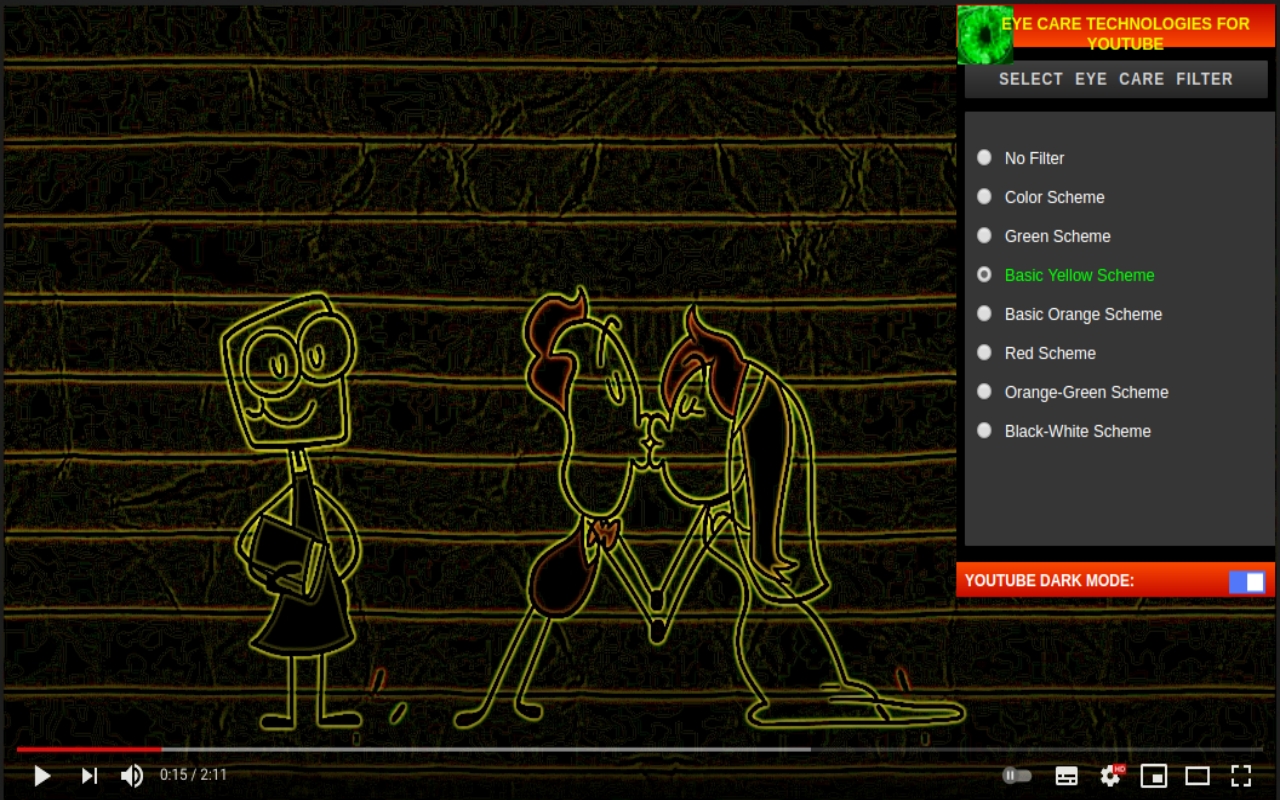1280x800 pixels.
Task: Choose the Orange-Green Scheme option
Action: pyautogui.click(x=985, y=392)
